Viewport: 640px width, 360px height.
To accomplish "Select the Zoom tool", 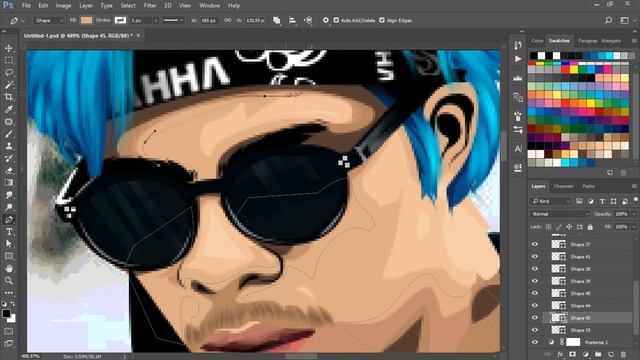I will pos(9,281).
